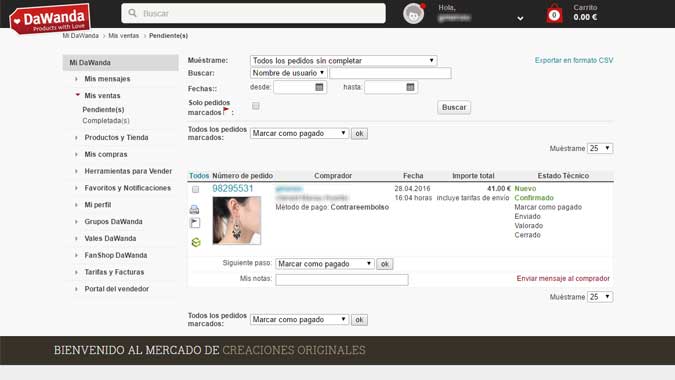
Task: Toggle 'Solo pedidos marcados' checkbox
Action: (256, 106)
